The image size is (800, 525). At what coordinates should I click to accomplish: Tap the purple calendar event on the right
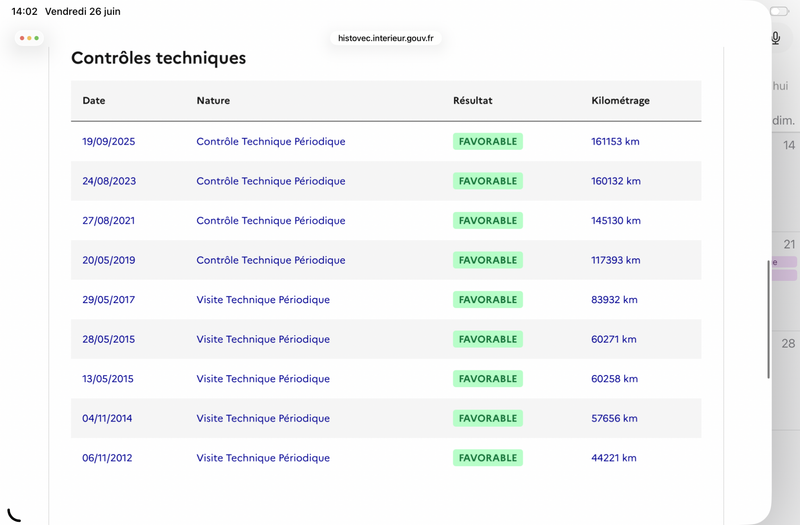[x=785, y=262]
